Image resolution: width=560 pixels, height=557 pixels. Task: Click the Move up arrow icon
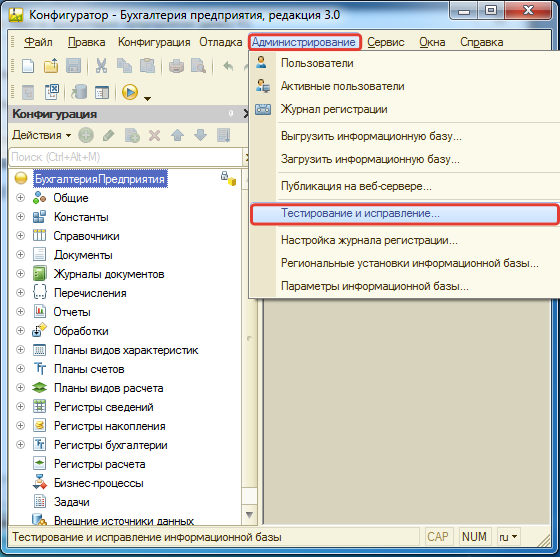click(x=177, y=135)
